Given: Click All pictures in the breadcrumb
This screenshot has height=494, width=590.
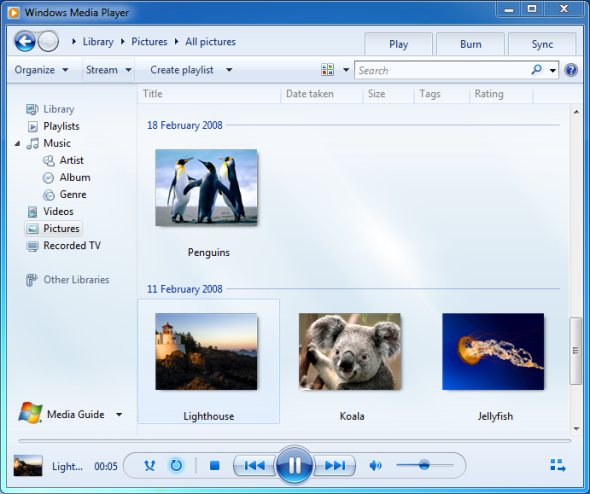Looking at the screenshot, I should 210,41.
